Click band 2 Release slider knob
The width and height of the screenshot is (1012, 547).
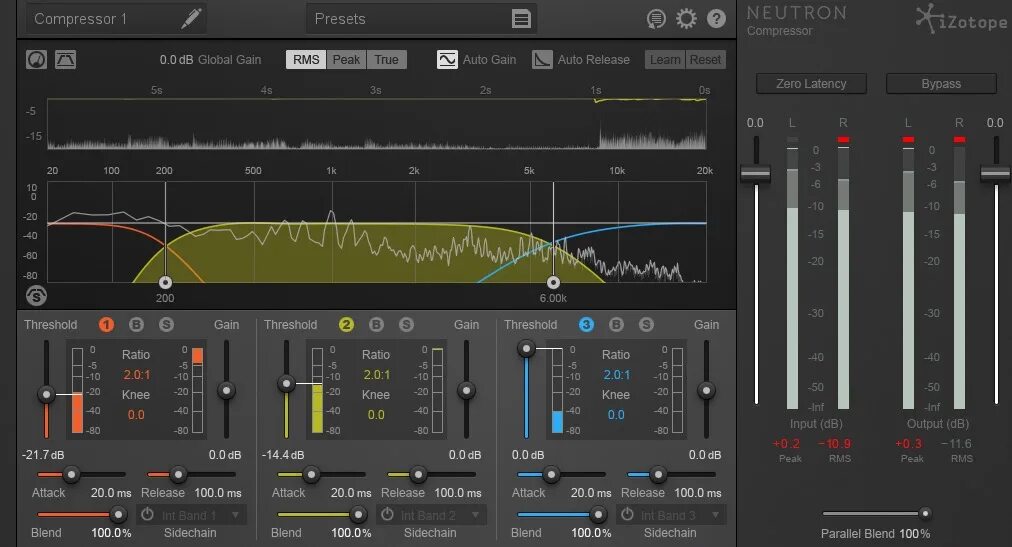coord(418,475)
